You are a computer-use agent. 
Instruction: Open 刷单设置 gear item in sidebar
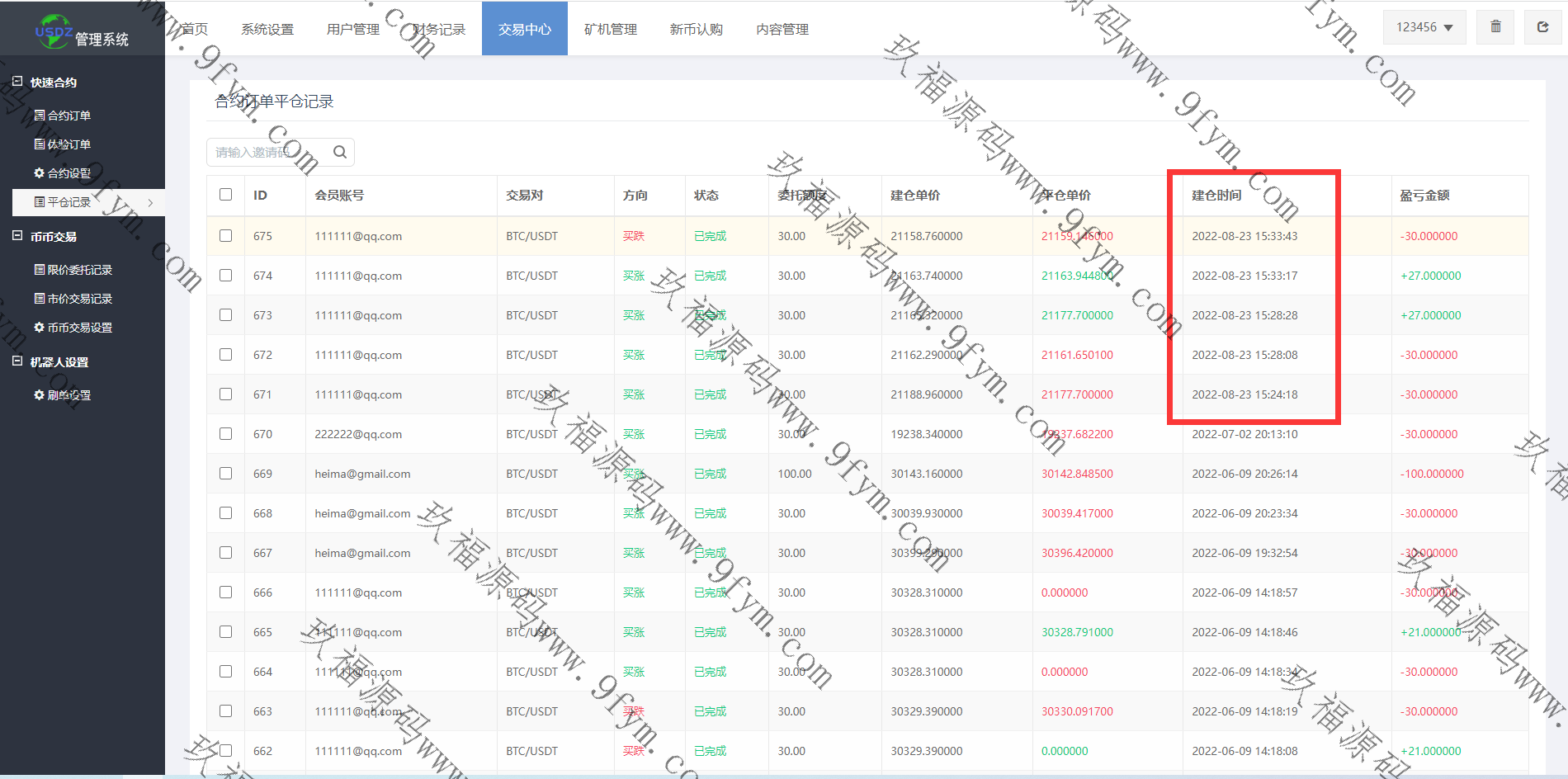[63, 395]
